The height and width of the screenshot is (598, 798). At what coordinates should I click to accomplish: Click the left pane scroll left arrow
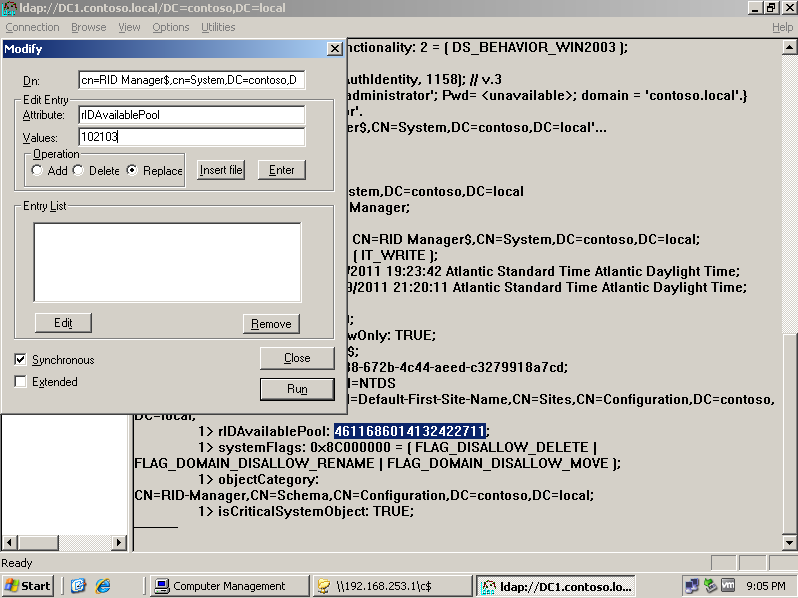[x=10, y=543]
